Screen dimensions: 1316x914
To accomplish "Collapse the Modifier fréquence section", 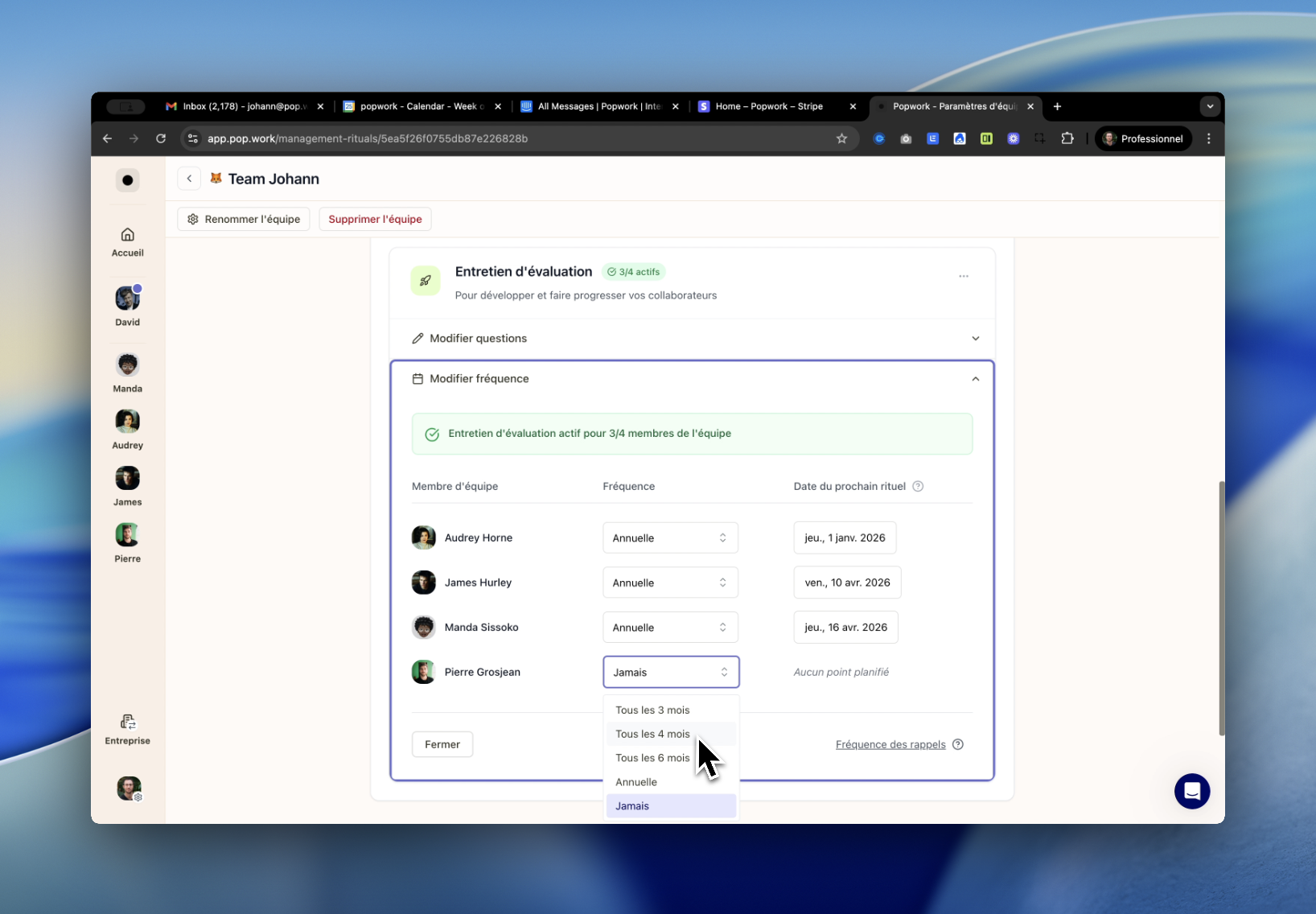I will click(692, 379).
